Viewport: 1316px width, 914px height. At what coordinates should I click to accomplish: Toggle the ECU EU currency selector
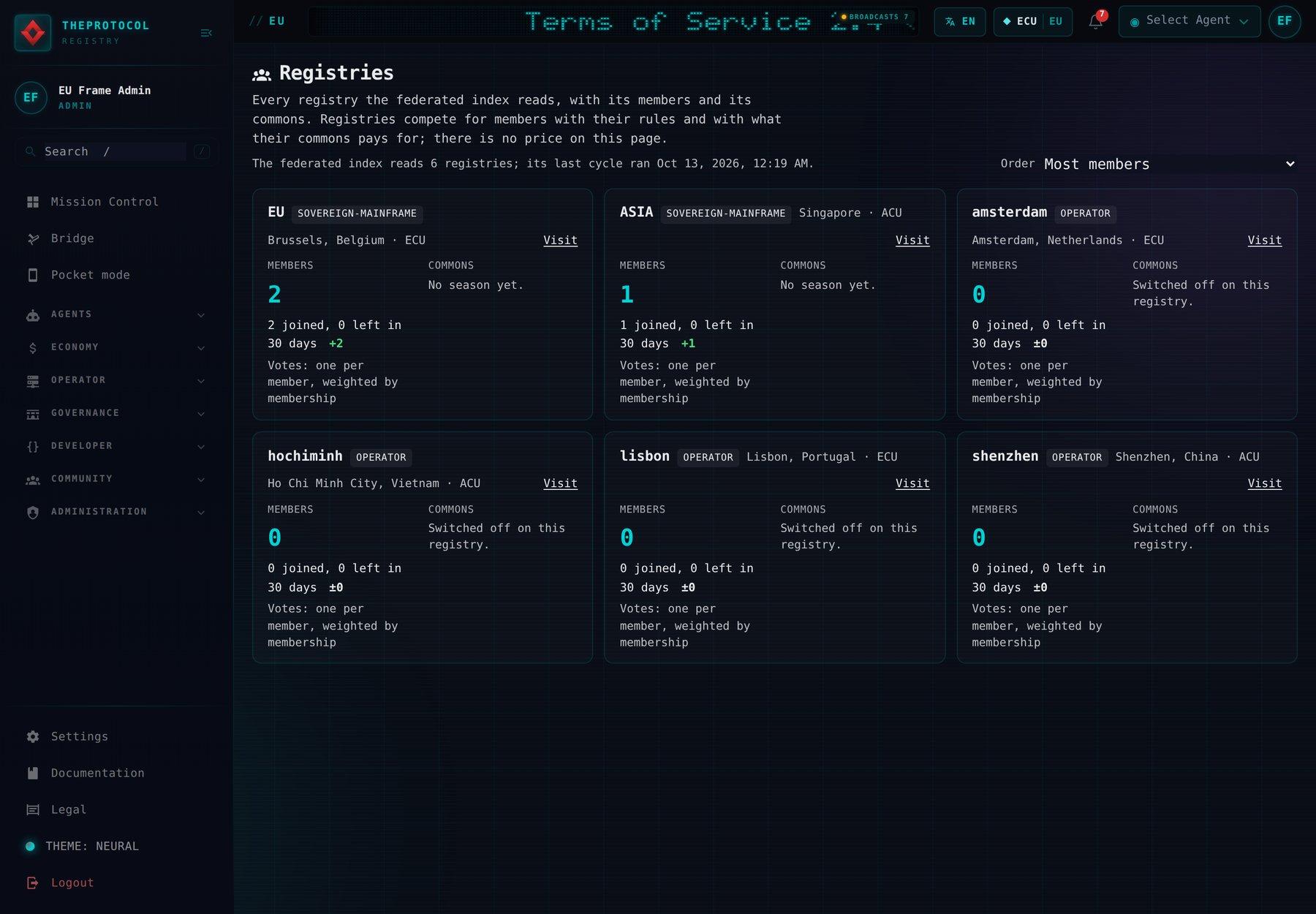[x=1033, y=22]
